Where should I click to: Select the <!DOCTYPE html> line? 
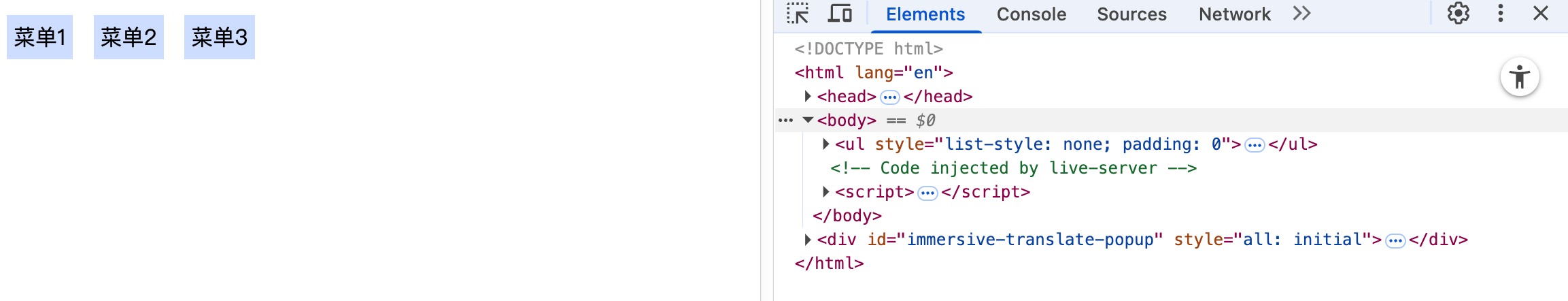tap(869, 49)
